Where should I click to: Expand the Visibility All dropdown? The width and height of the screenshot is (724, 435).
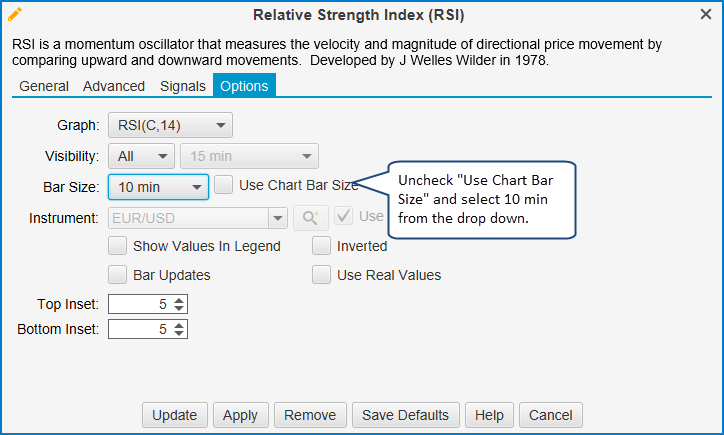point(141,156)
